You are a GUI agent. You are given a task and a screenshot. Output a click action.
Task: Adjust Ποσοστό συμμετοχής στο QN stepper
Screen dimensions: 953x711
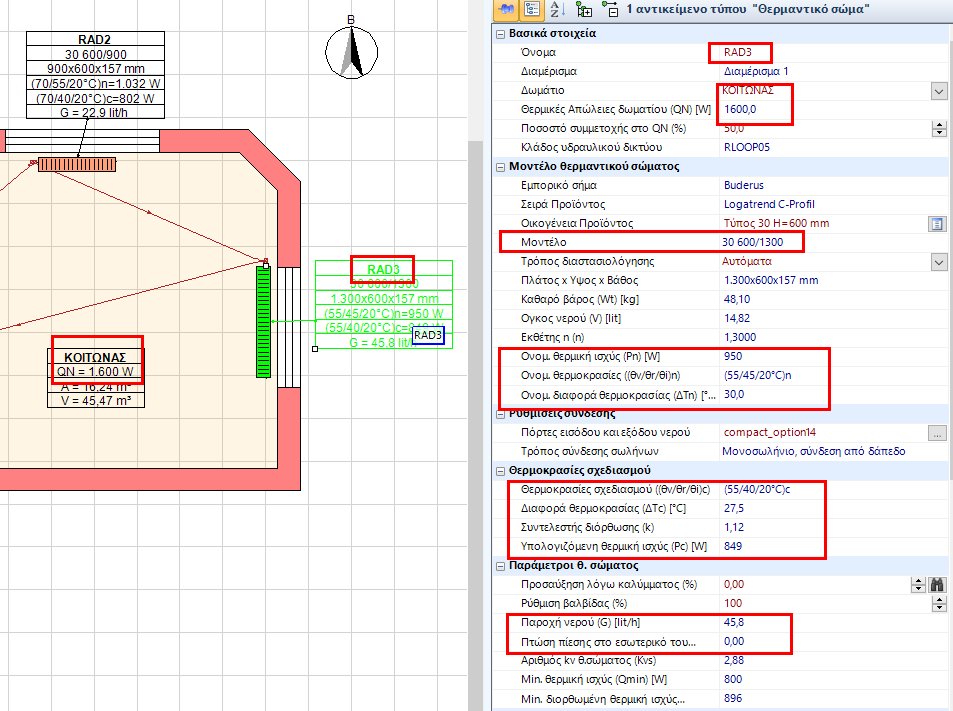(939, 129)
